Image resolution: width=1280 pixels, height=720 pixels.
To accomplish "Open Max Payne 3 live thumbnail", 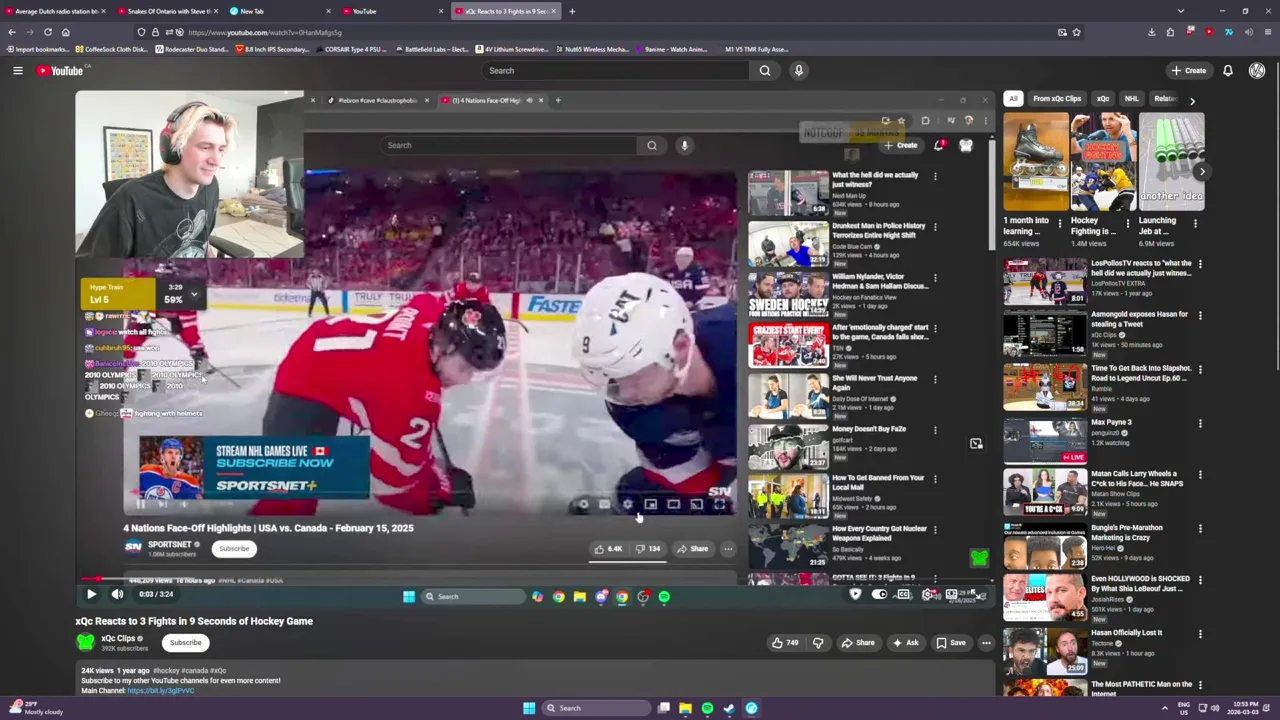I will [x=1045, y=440].
